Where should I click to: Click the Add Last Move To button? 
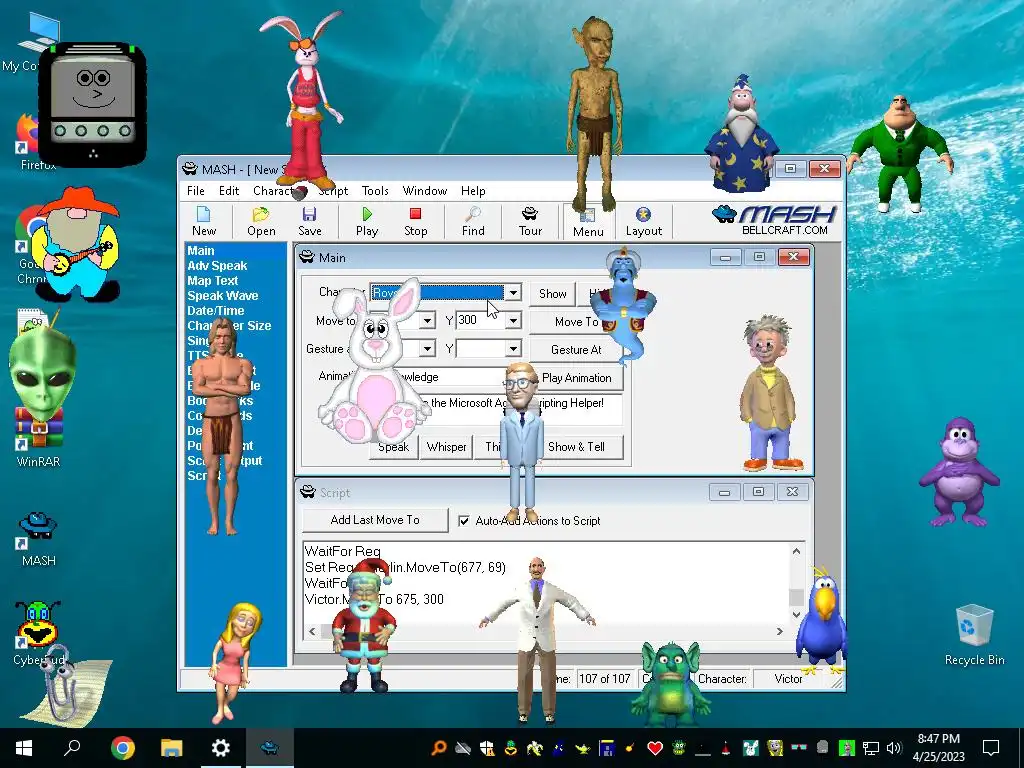coord(375,520)
